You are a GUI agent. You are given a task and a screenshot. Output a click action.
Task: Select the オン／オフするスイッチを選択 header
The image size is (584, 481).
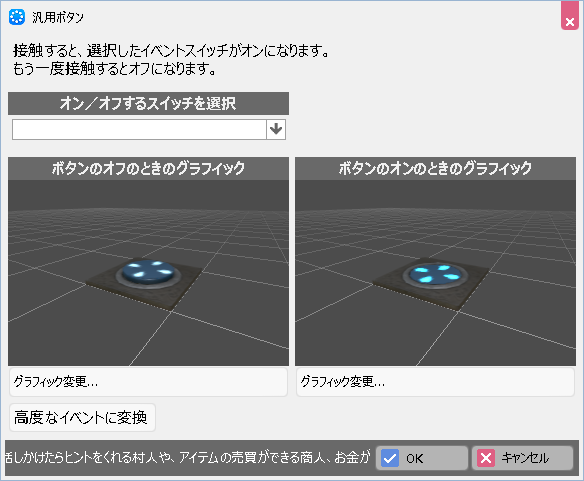tap(148, 104)
